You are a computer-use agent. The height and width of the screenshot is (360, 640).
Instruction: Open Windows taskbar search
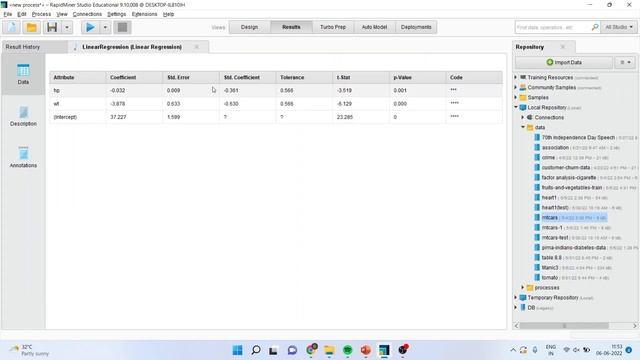[256, 350]
